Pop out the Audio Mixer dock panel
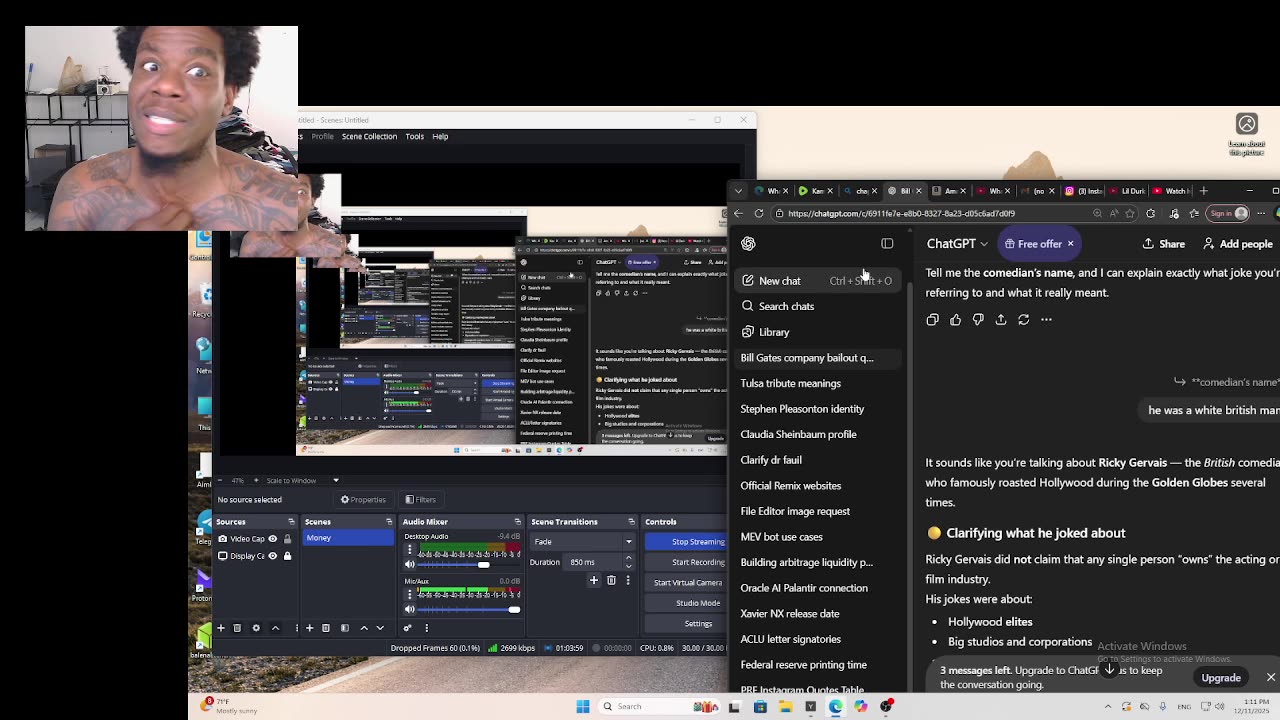1280x720 pixels. tap(517, 522)
